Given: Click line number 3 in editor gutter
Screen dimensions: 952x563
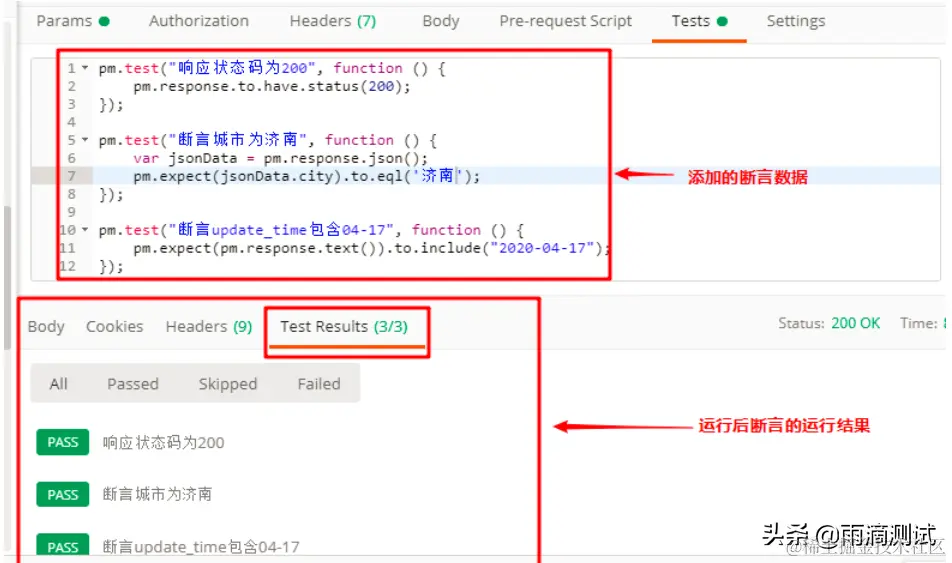Looking at the screenshot, I should click(x=72, y=104).
